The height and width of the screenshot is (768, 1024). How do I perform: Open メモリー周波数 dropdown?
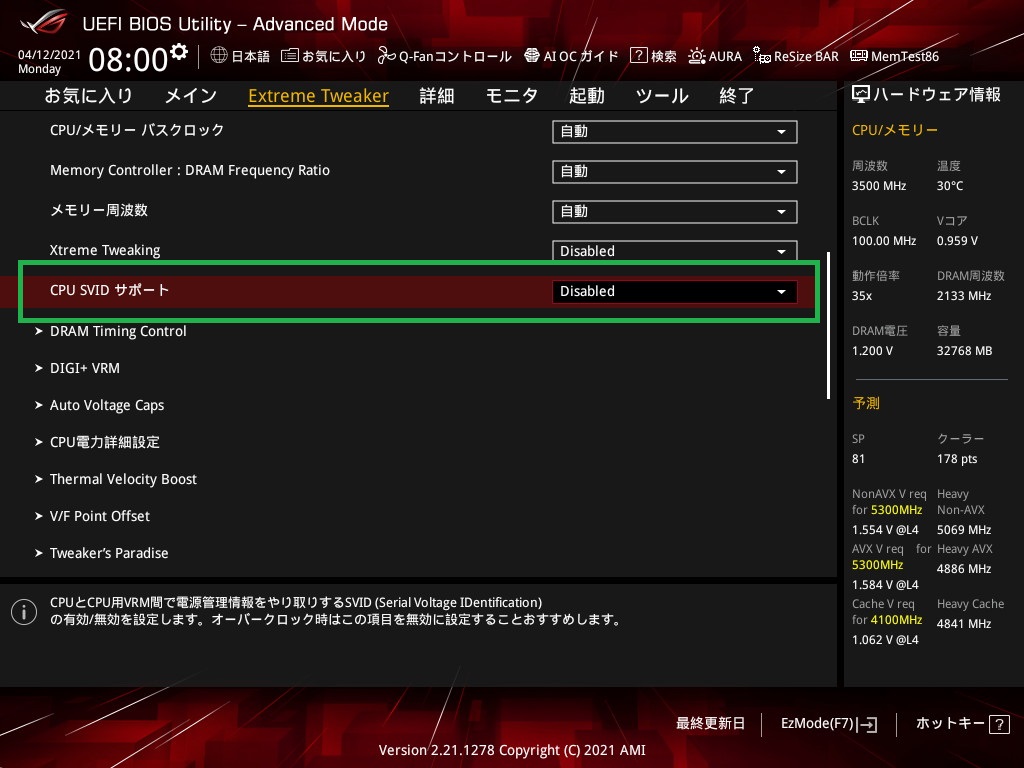pyautogui.click(x=675, y=212)
